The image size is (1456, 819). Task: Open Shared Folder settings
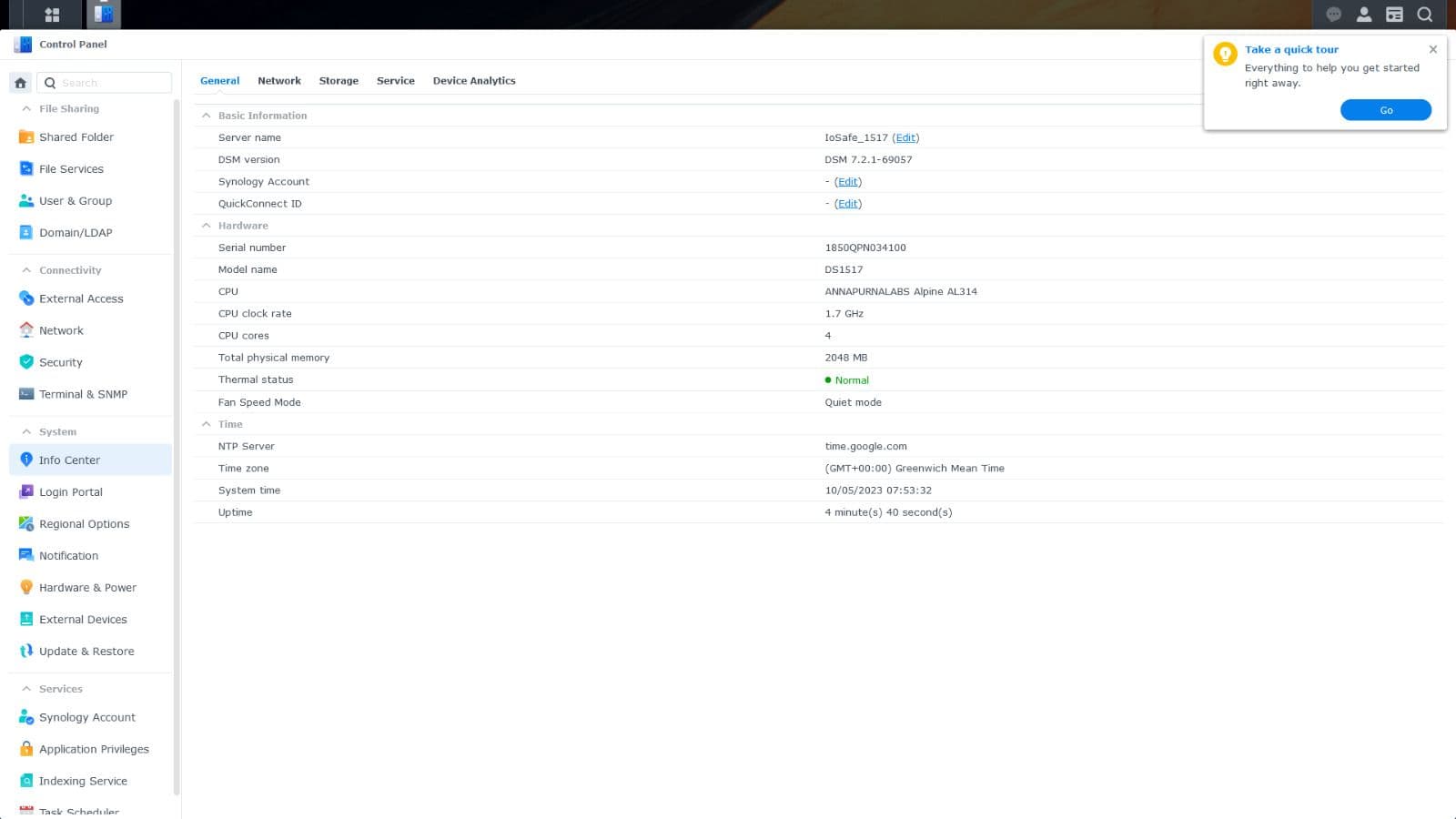(x=76, y=137)
